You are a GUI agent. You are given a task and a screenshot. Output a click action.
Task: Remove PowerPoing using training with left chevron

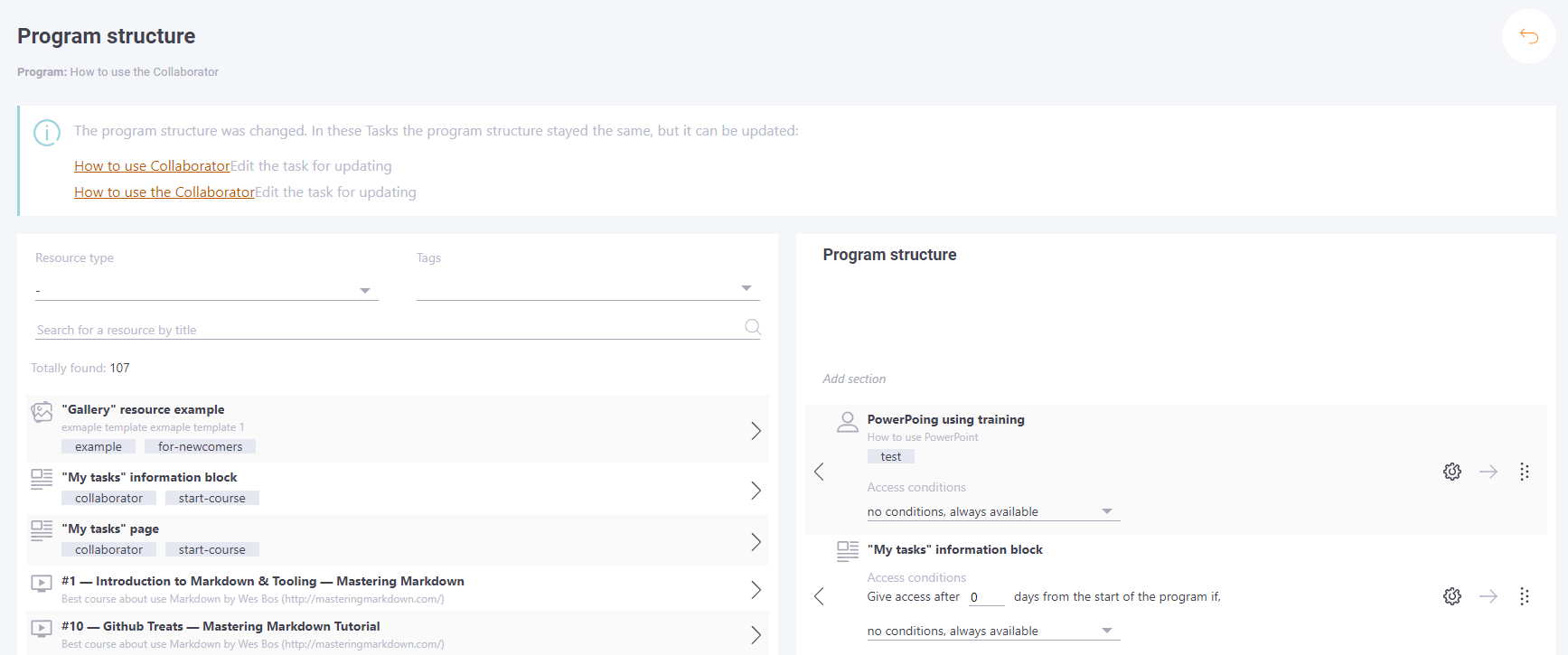click(x=819, y=472)
